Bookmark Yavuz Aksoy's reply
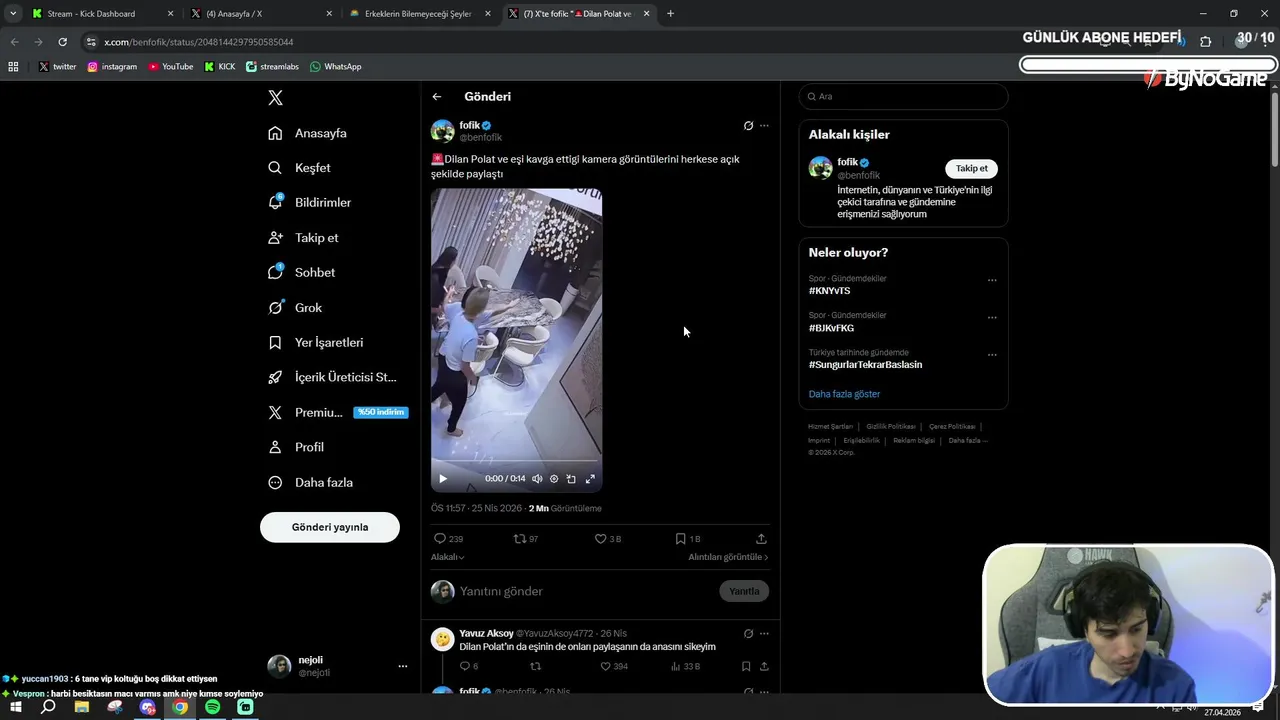 click(x=746, y=666)
